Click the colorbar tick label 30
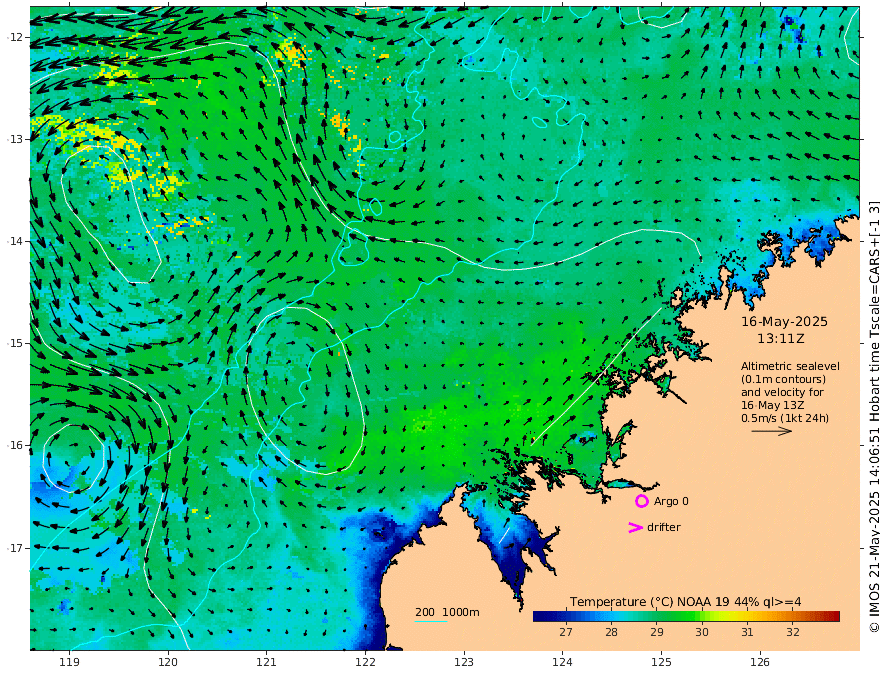880x680 pixels. (x=702, y=632)
